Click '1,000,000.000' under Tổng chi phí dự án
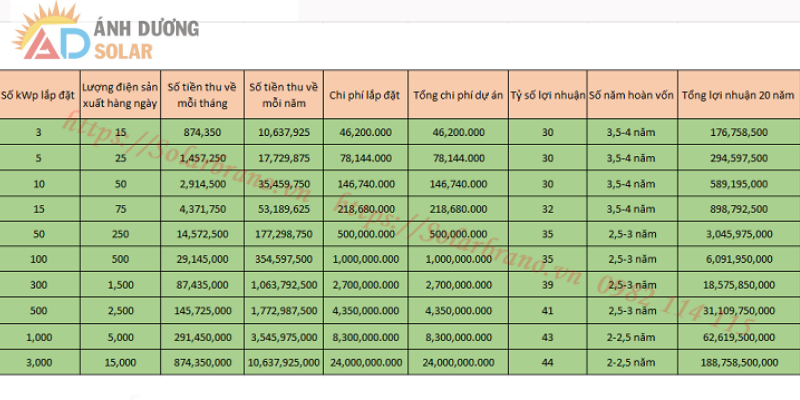 [458, 259]
